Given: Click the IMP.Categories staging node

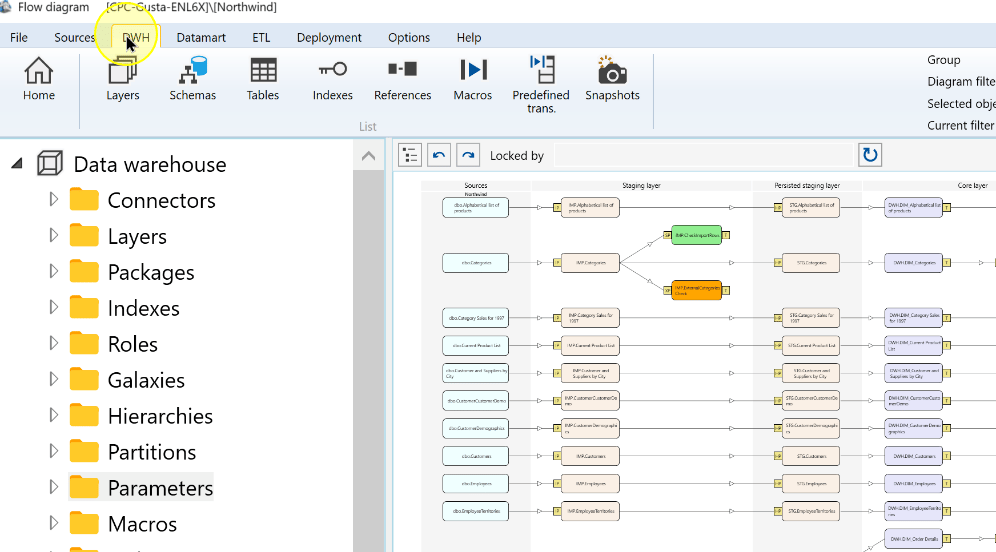Looking at the screenshot, I should (x=590, y=262).
